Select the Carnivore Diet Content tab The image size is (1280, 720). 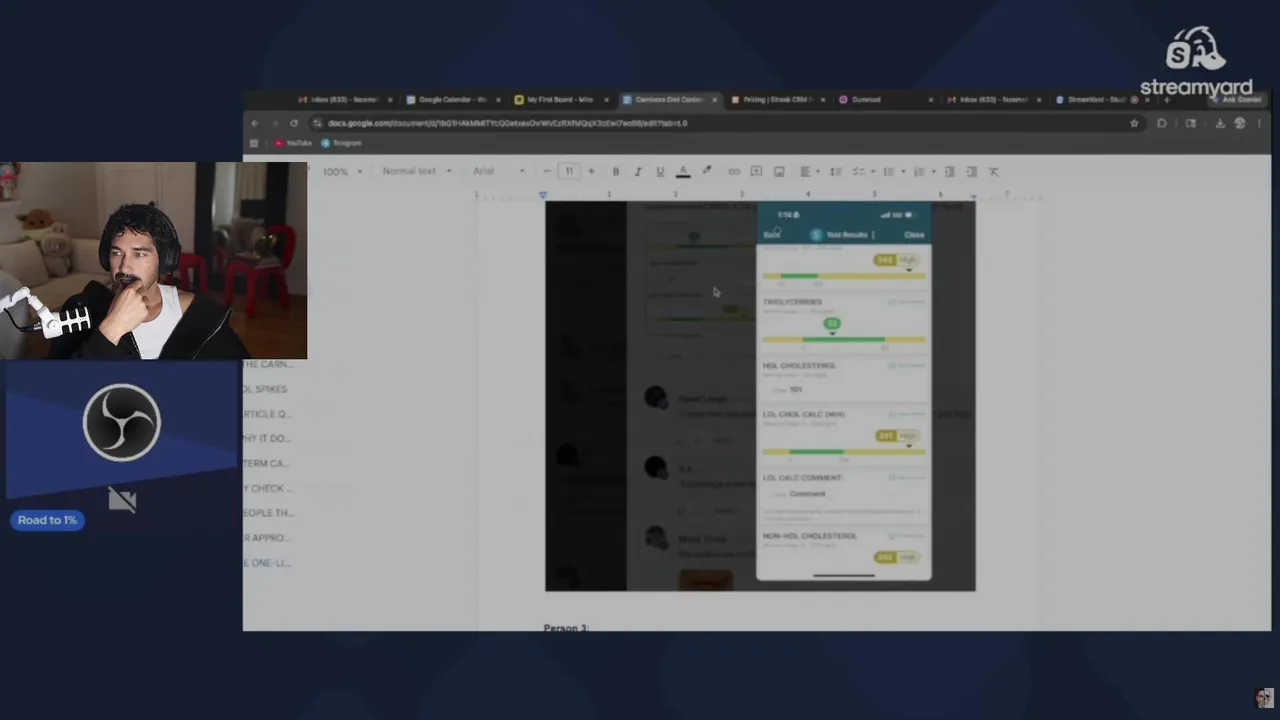(669, 100)
